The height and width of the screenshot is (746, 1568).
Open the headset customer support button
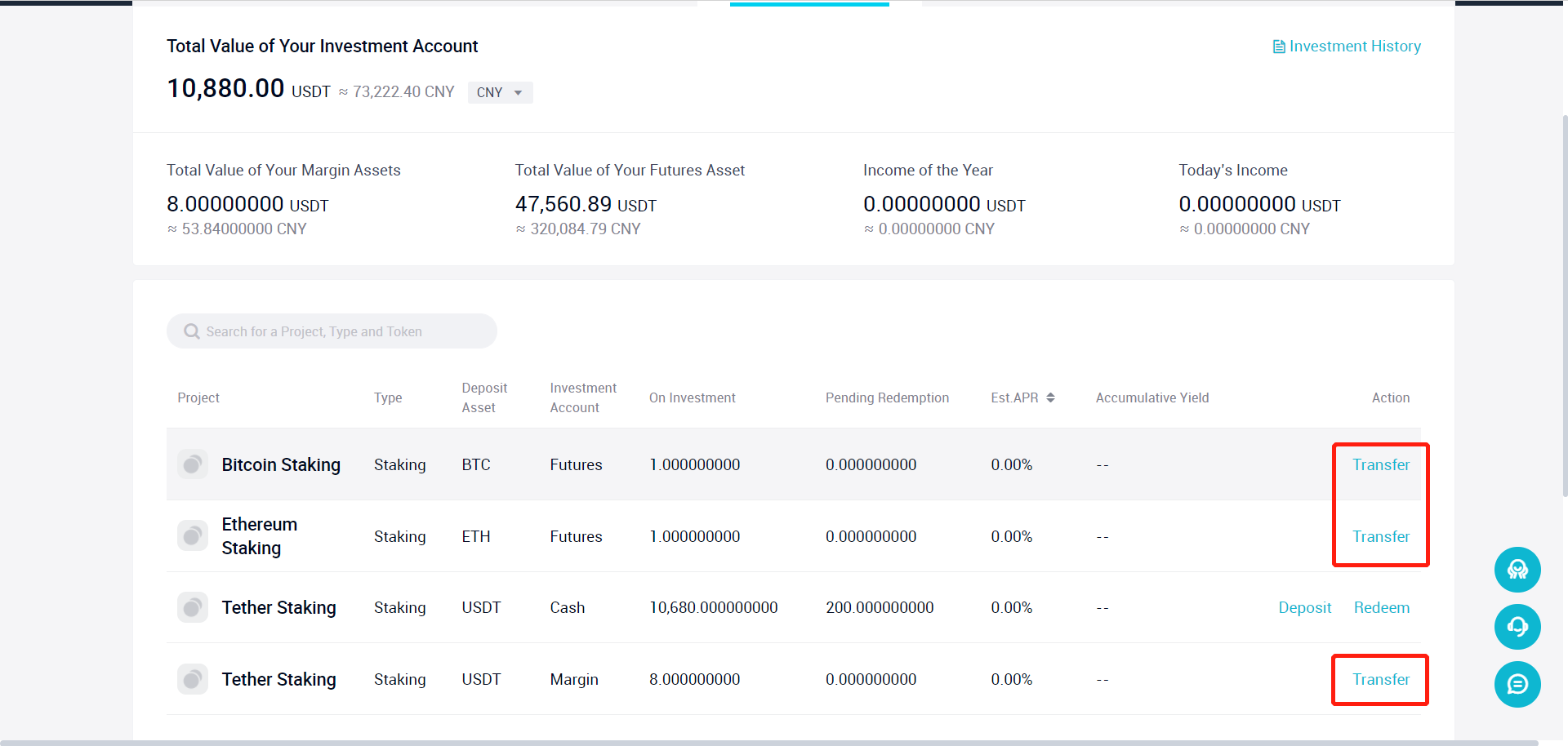(x=1517, y=627)
